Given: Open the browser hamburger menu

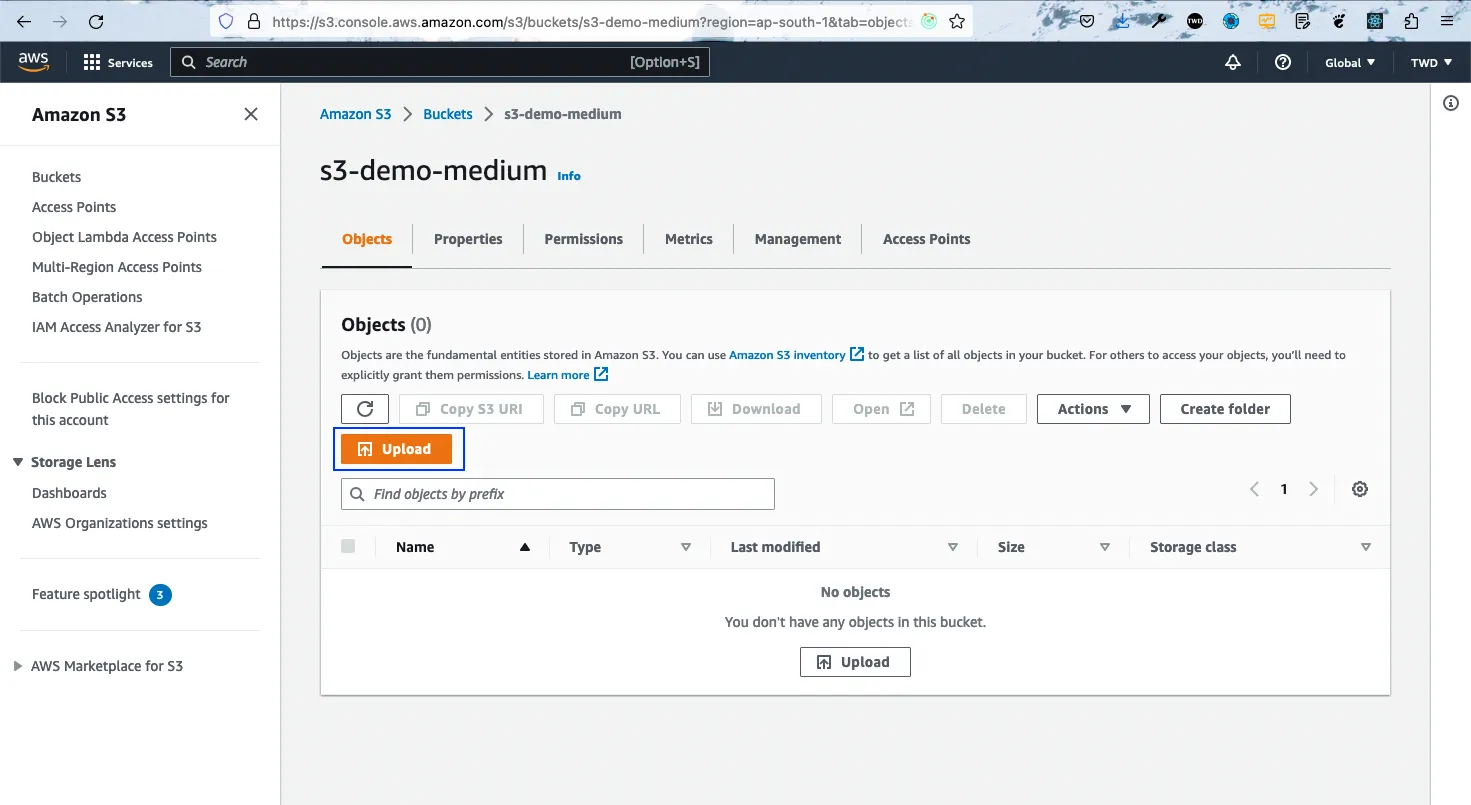Looking at the screenshot, I should pos(1447,21).
